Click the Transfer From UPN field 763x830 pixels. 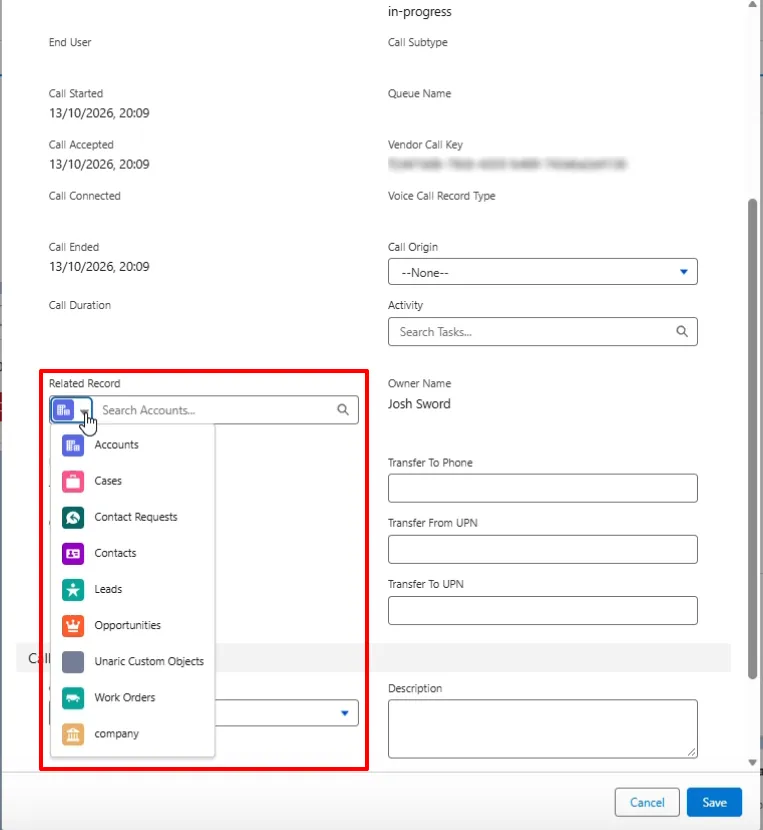tap(542, 549)
